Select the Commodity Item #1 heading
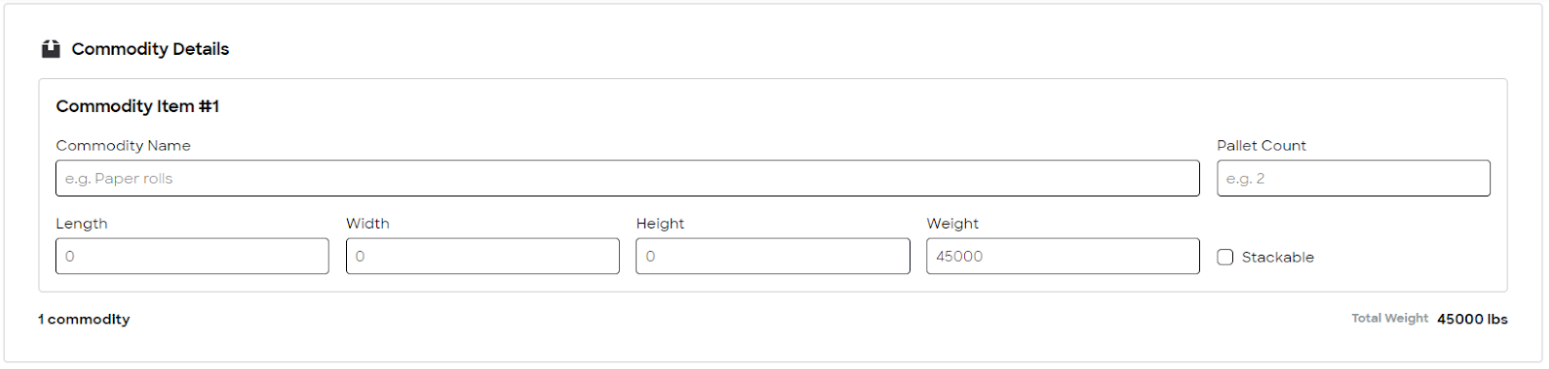The width and height of the screenshot is (1549, 369). pyautogui.click(x=137, y=106)
